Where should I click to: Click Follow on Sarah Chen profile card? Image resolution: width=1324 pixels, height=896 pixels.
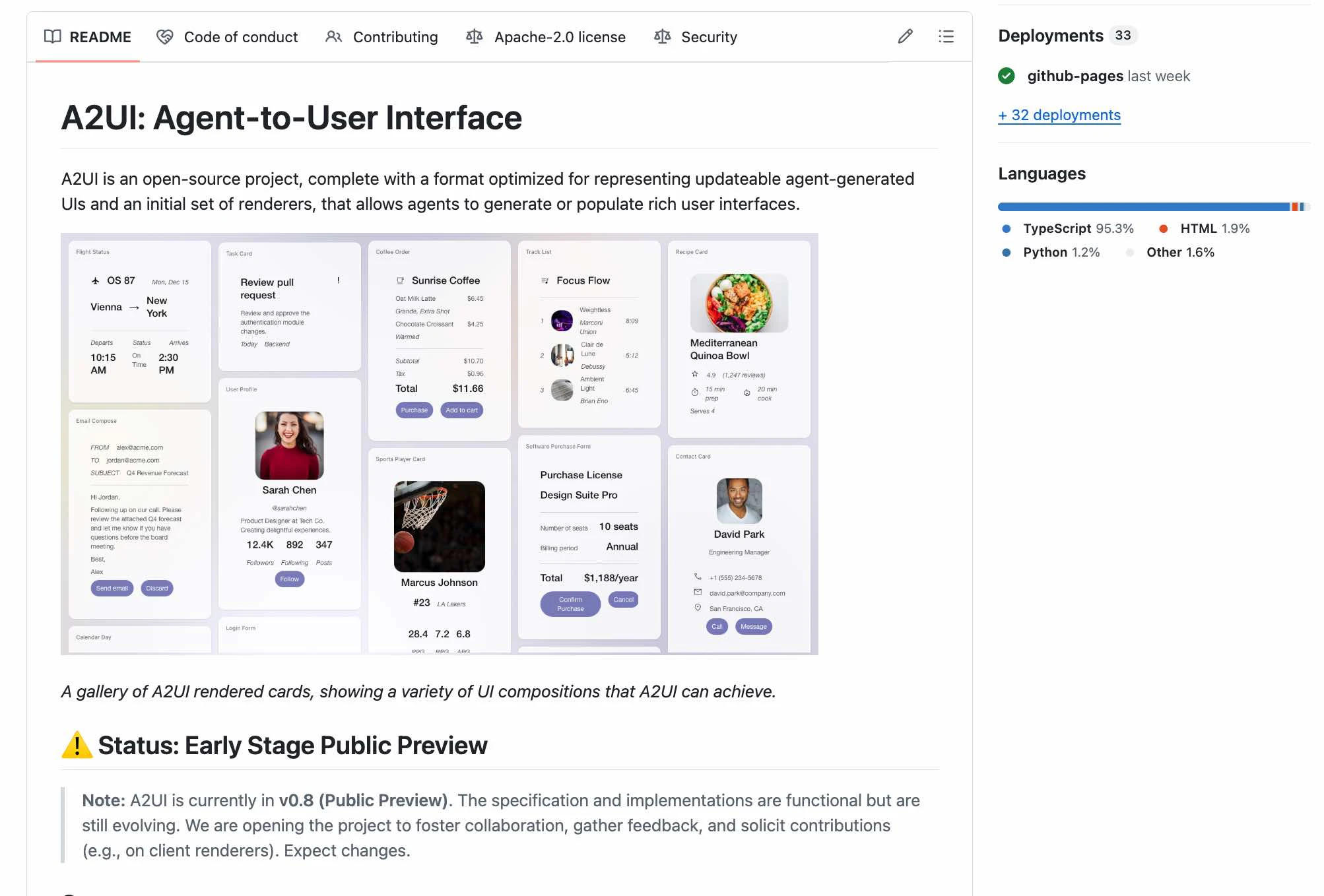point(290,579)
